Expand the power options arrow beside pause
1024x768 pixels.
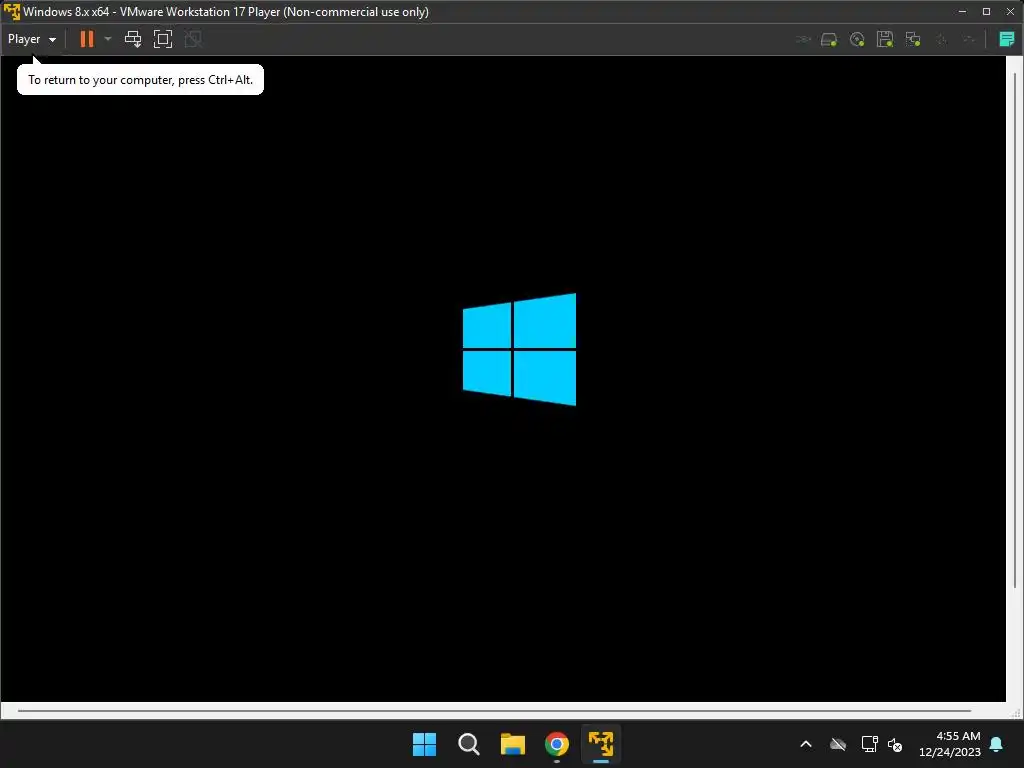pos(108,39)
